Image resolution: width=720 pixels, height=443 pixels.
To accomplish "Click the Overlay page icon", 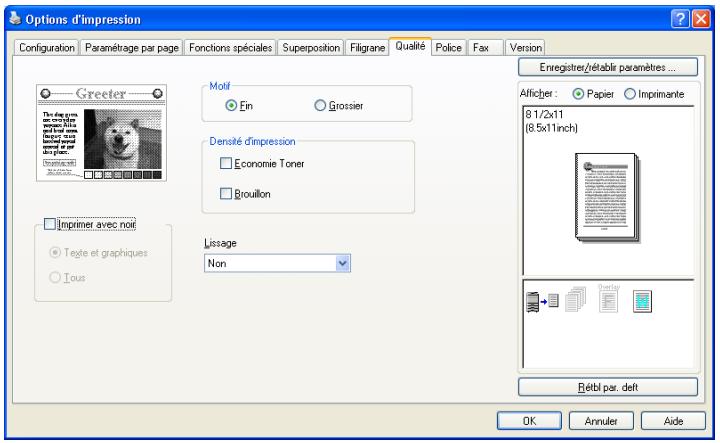I will [x=609, y=298].
